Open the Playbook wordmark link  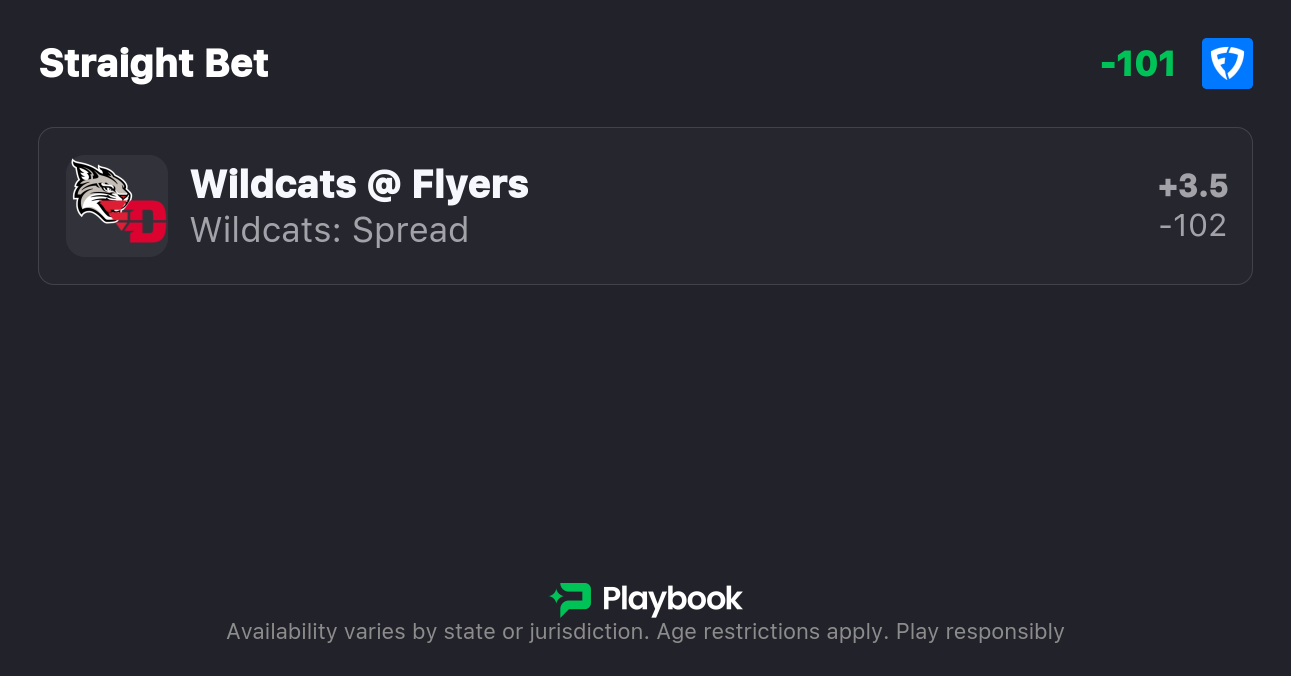click(672, 599)
